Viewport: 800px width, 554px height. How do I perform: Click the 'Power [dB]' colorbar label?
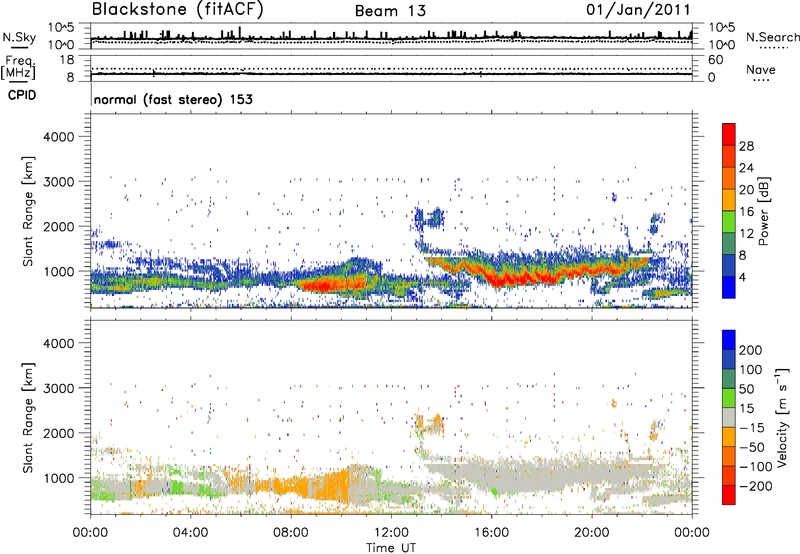click(763, 211)
